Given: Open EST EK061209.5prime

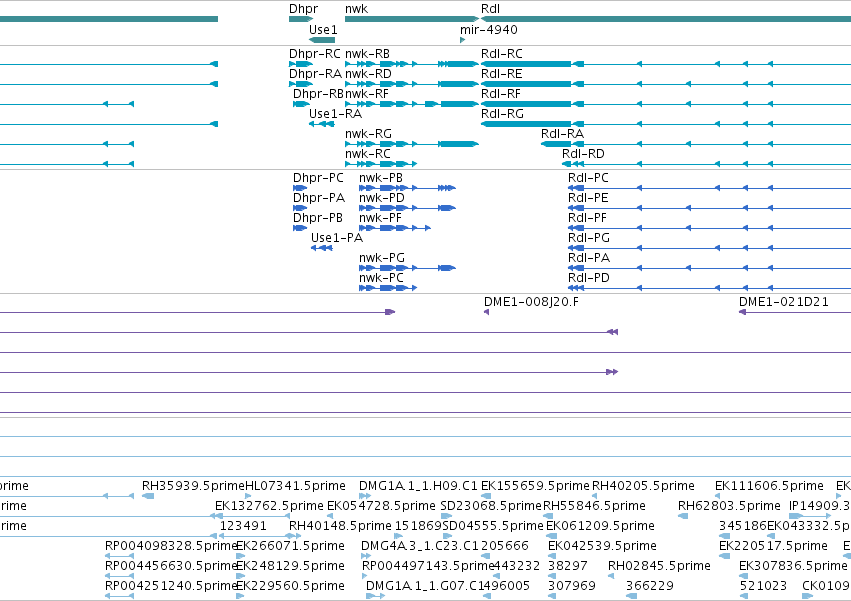Looking at the screenshot, I should pyautogui.click(x=600, y=526).
